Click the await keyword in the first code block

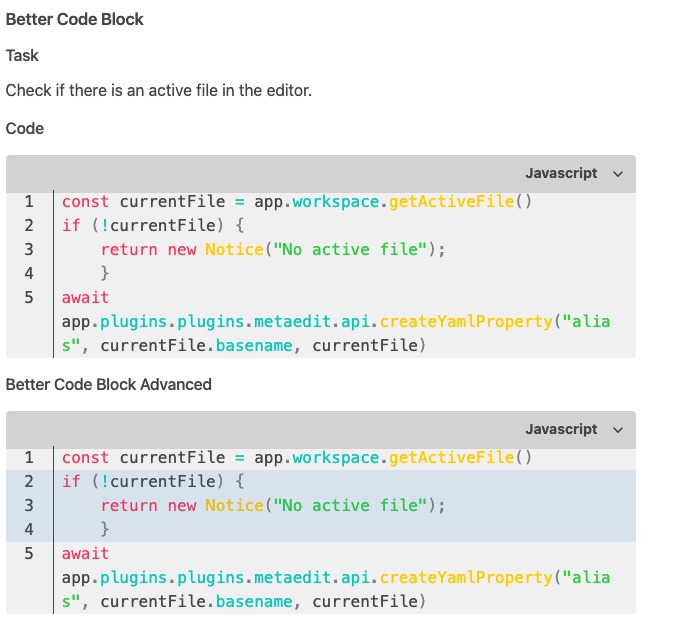click(86, 298)
